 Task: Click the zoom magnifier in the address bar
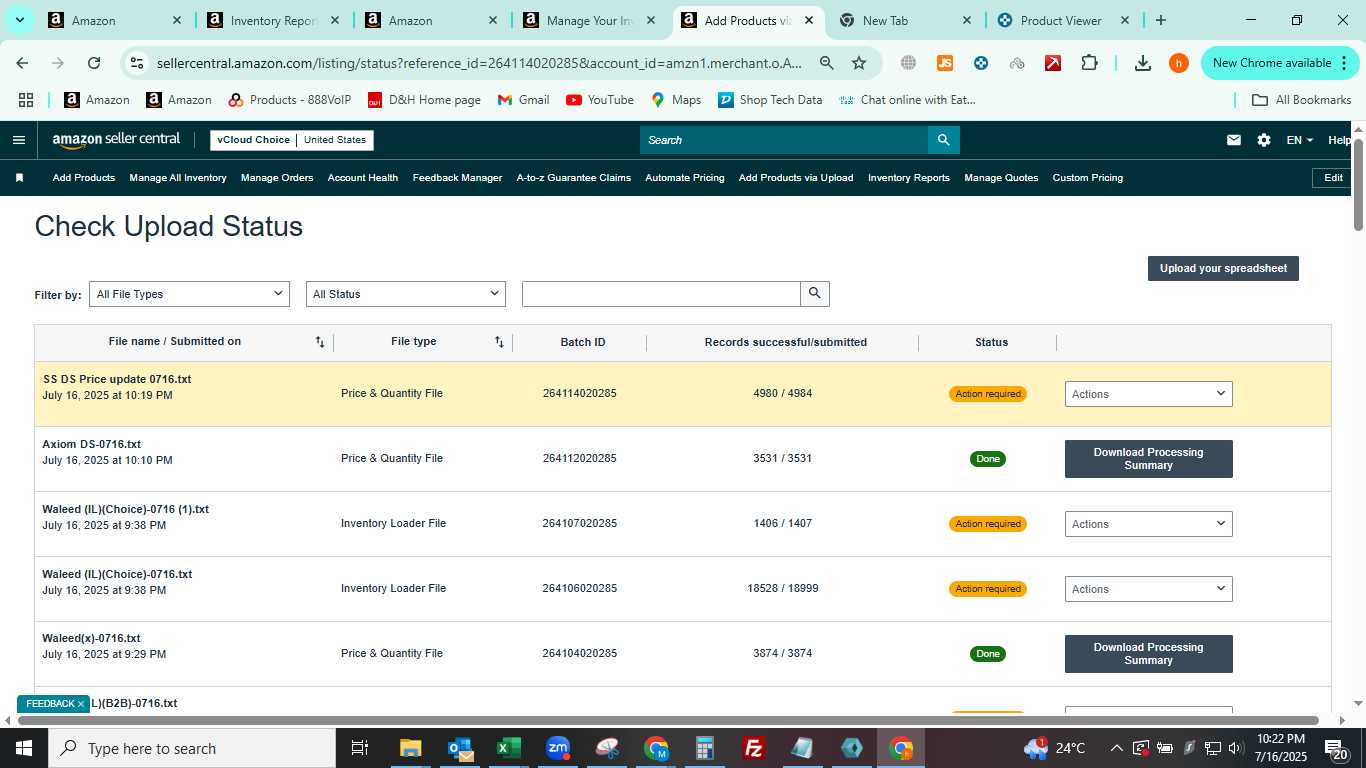(826, 63)
